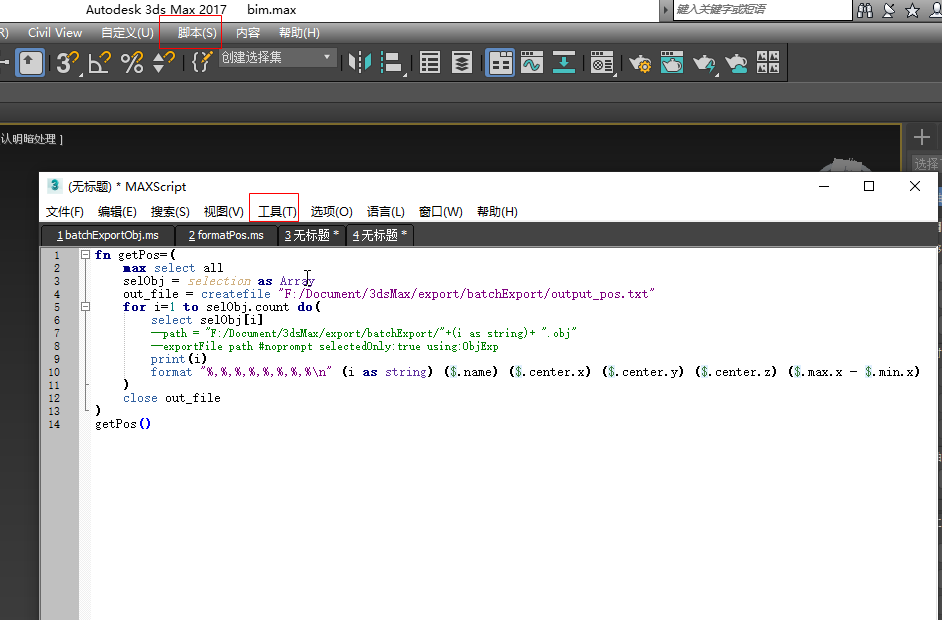Open the 工具(T) menu in MAXScript editor

tap(277, 211)
